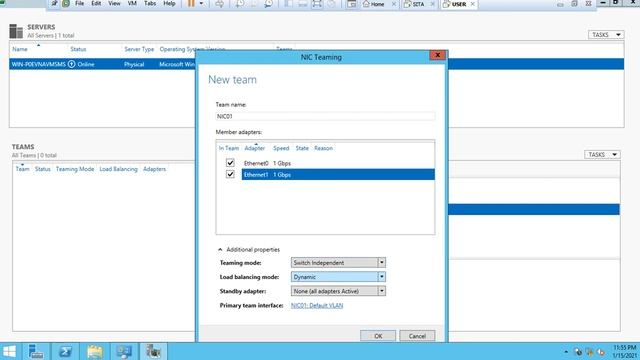Click the Windows Start button
Viewport: 640px width, 360px height.
pyautogui.click(x=9, y=351)
